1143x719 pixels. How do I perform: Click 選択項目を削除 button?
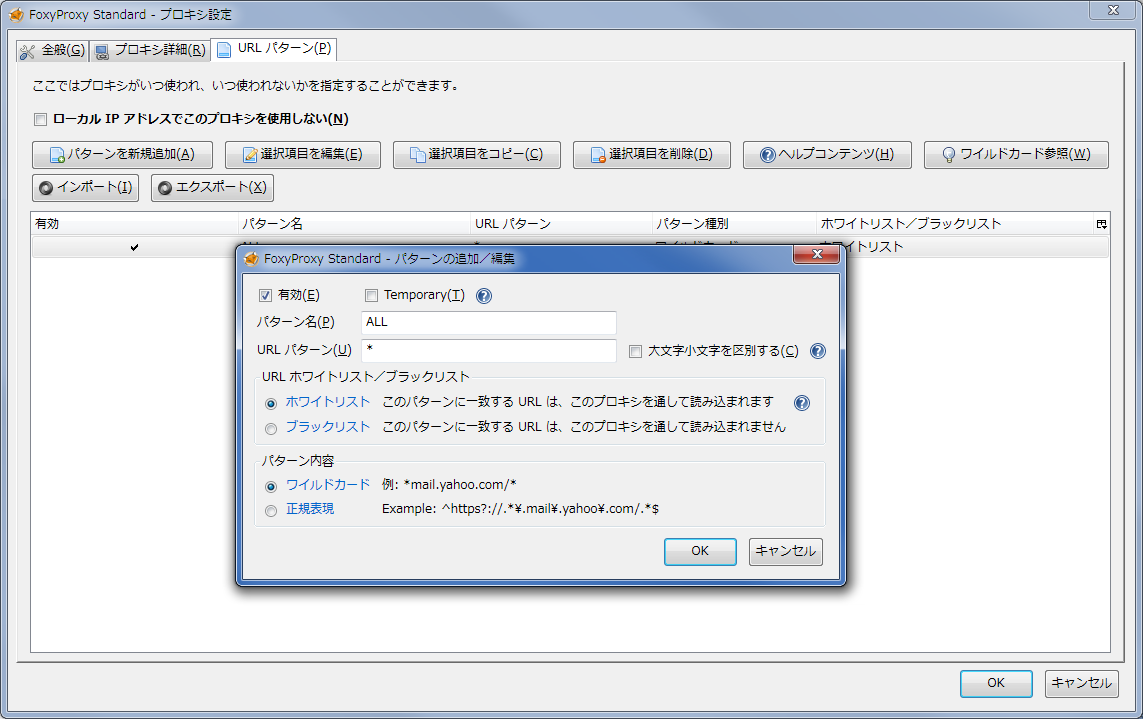point(652,155)
